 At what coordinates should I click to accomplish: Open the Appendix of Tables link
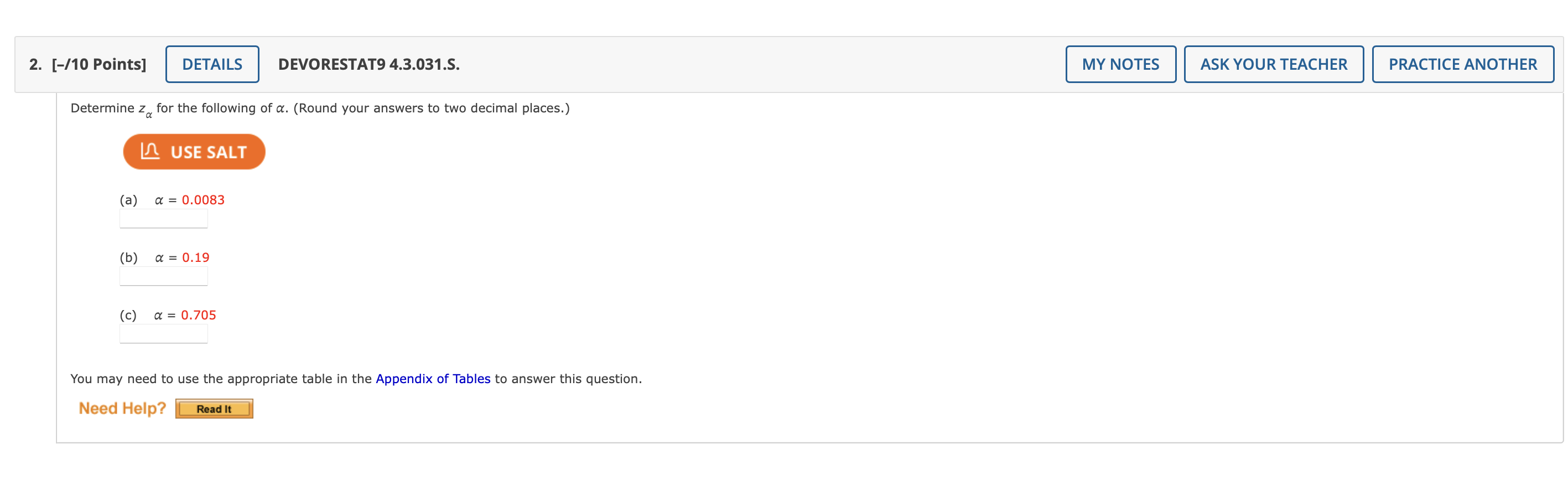click(x=433, y=378)
